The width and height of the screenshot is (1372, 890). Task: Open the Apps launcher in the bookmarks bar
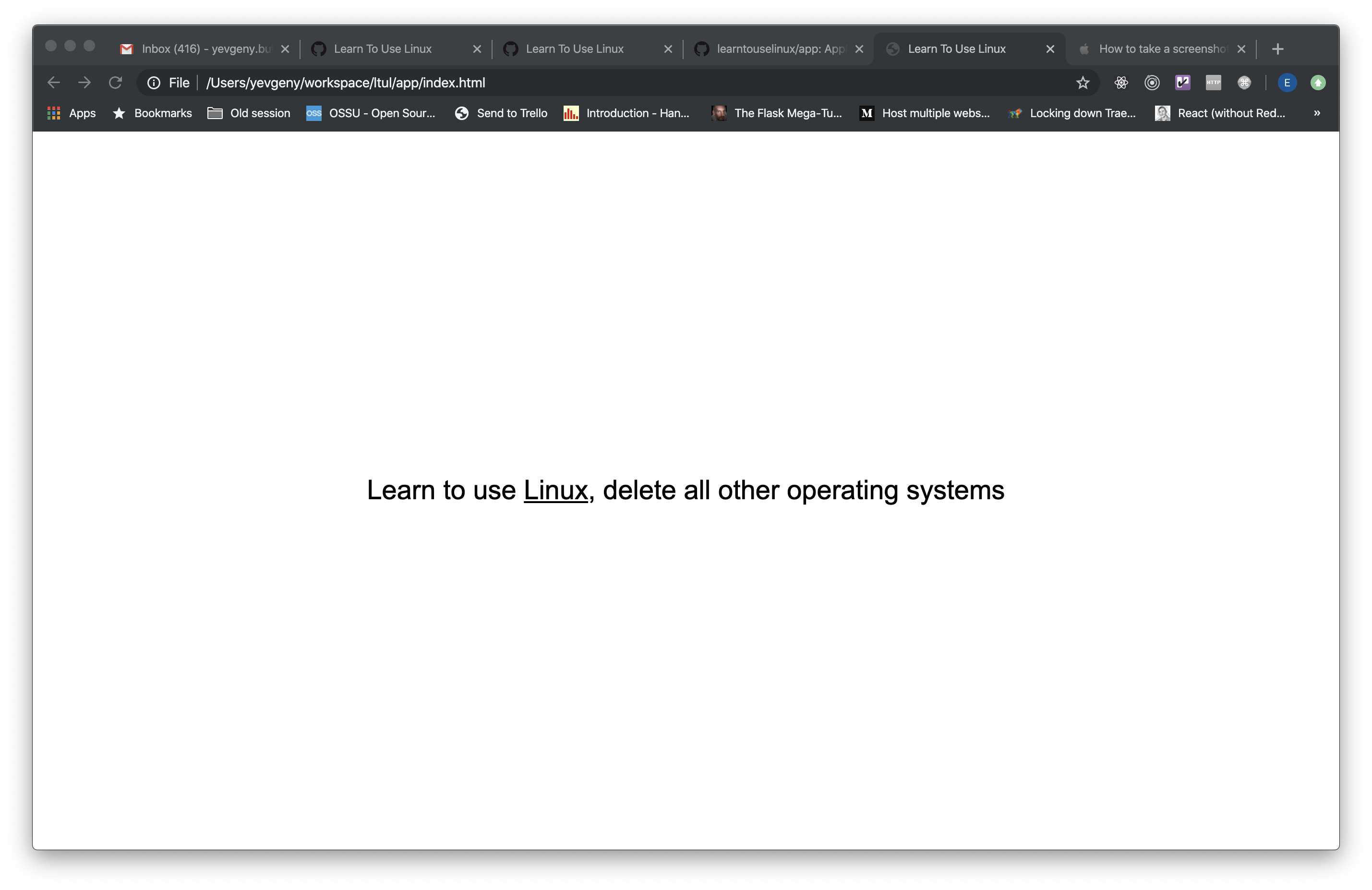click(72, 114)
